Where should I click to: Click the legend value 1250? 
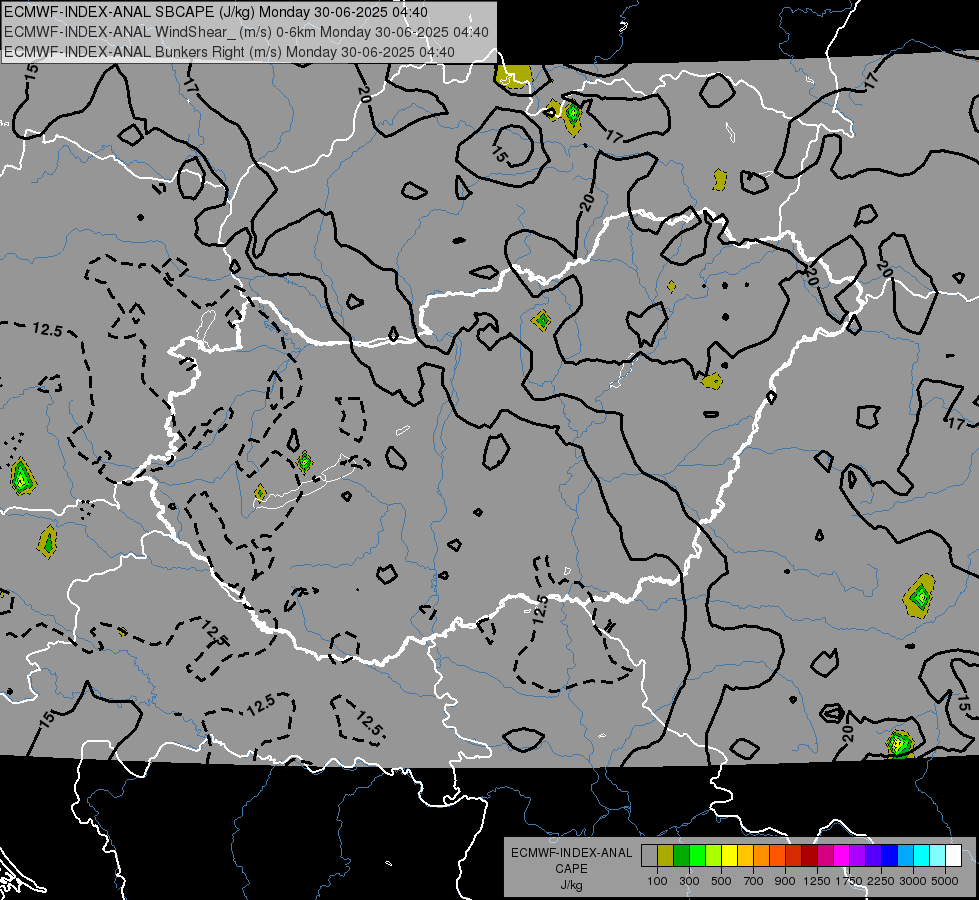(x=817, y=881)
